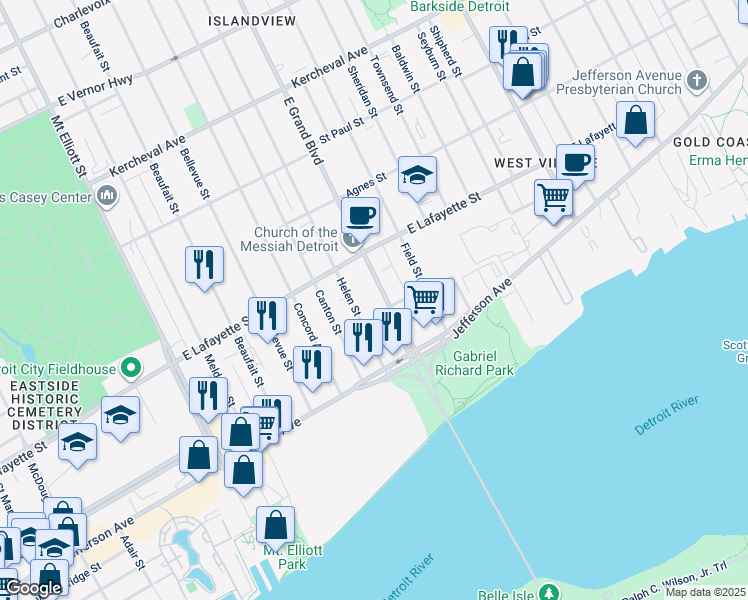Viewport: 748px width, 600px height.
Task: Select the graduation cap marker right of Cemetery District label
Action: pos(120,414)
